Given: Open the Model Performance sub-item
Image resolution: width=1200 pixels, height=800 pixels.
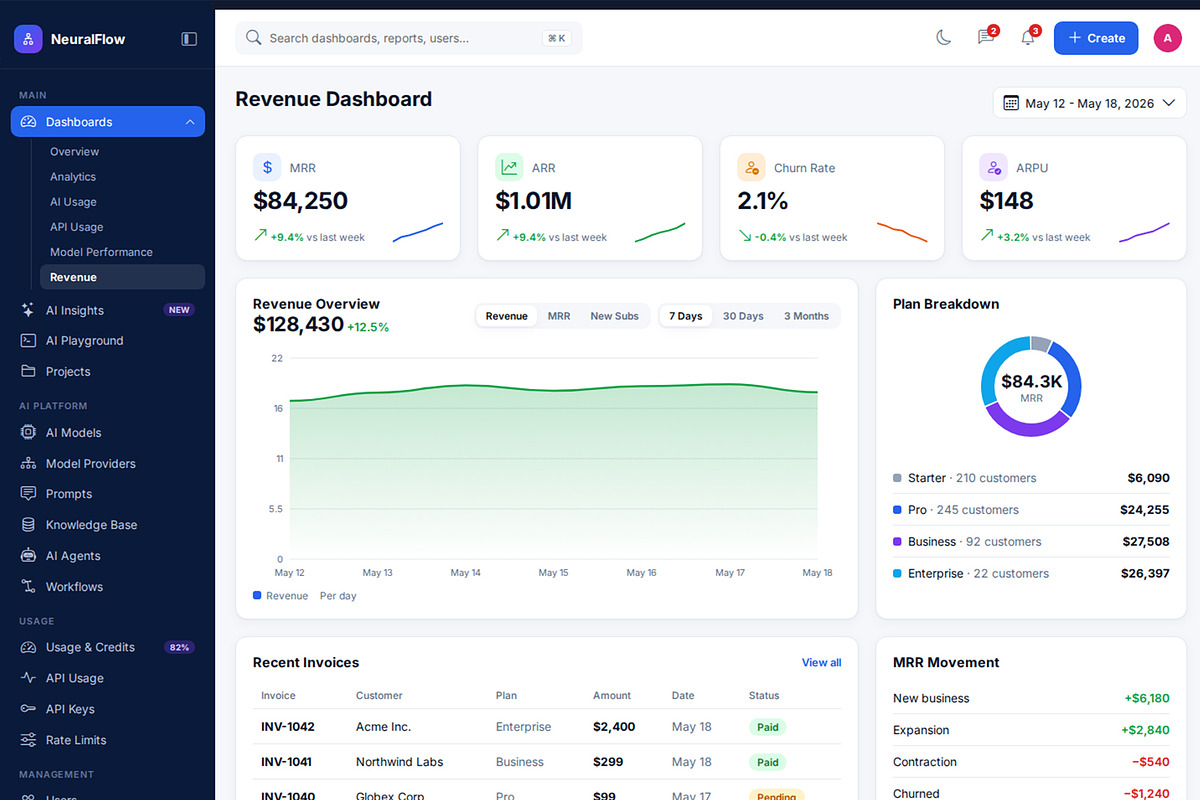Looking at the screenshot, I should pyautogui.click(x=122, y=252).
